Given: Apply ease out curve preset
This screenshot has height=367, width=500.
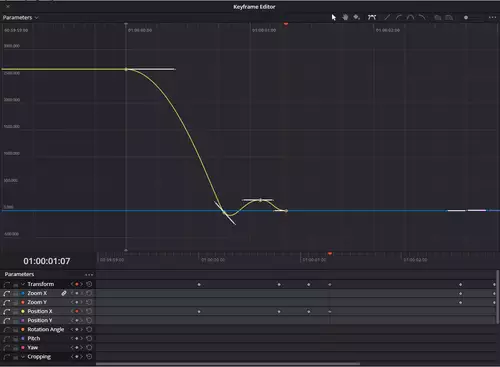Looking at the screenshot, I should (x=422, y=17).
